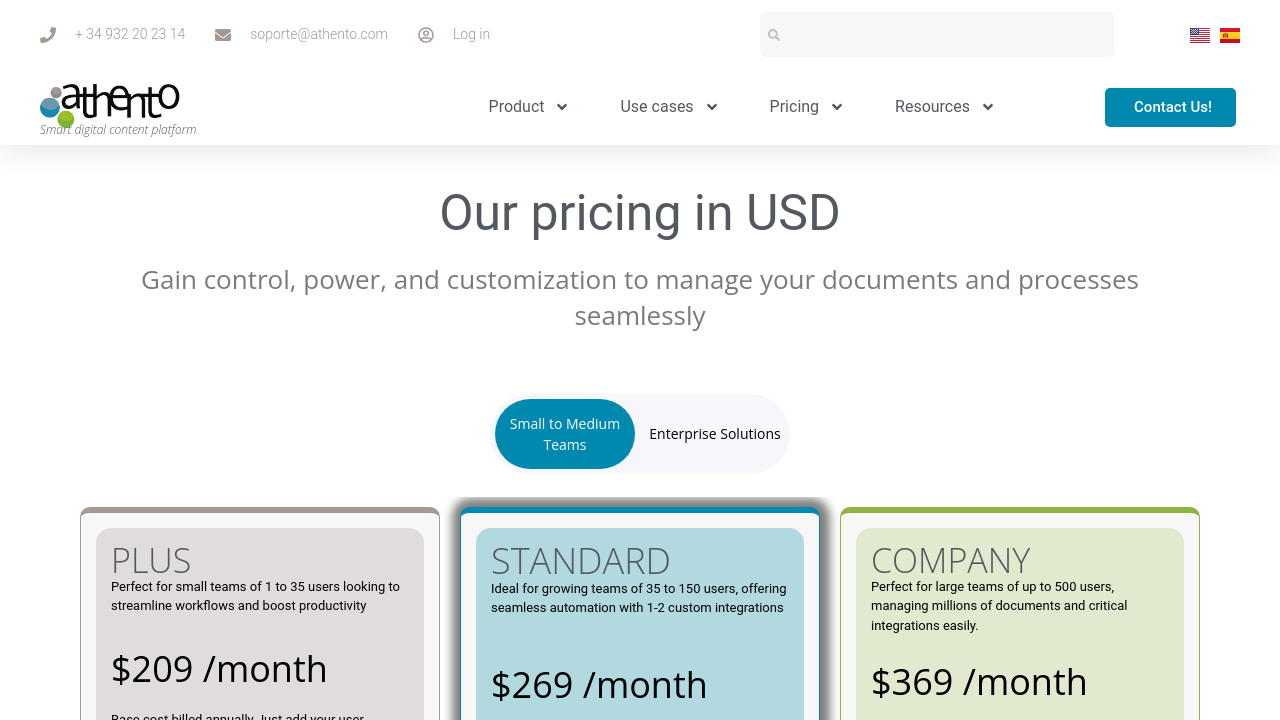The height and width of the screenshot is (720, 1280).
Task: Switch language with the Spanish flag
Action: (1230, 36)
